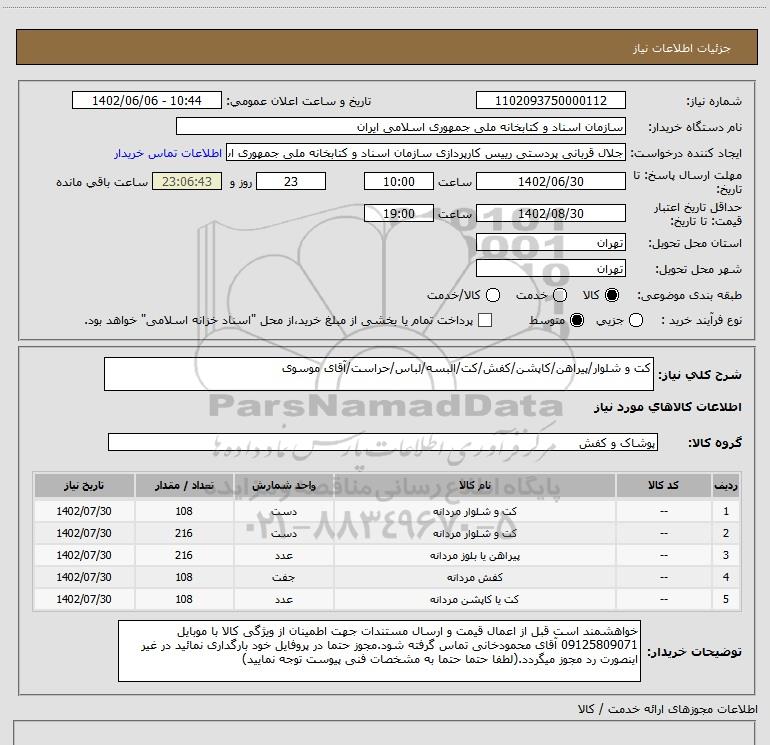Click announcement date field 1402/06/06 - 10:44
The height and width of the screenshot is (745, 770).
tap(147, 100)
